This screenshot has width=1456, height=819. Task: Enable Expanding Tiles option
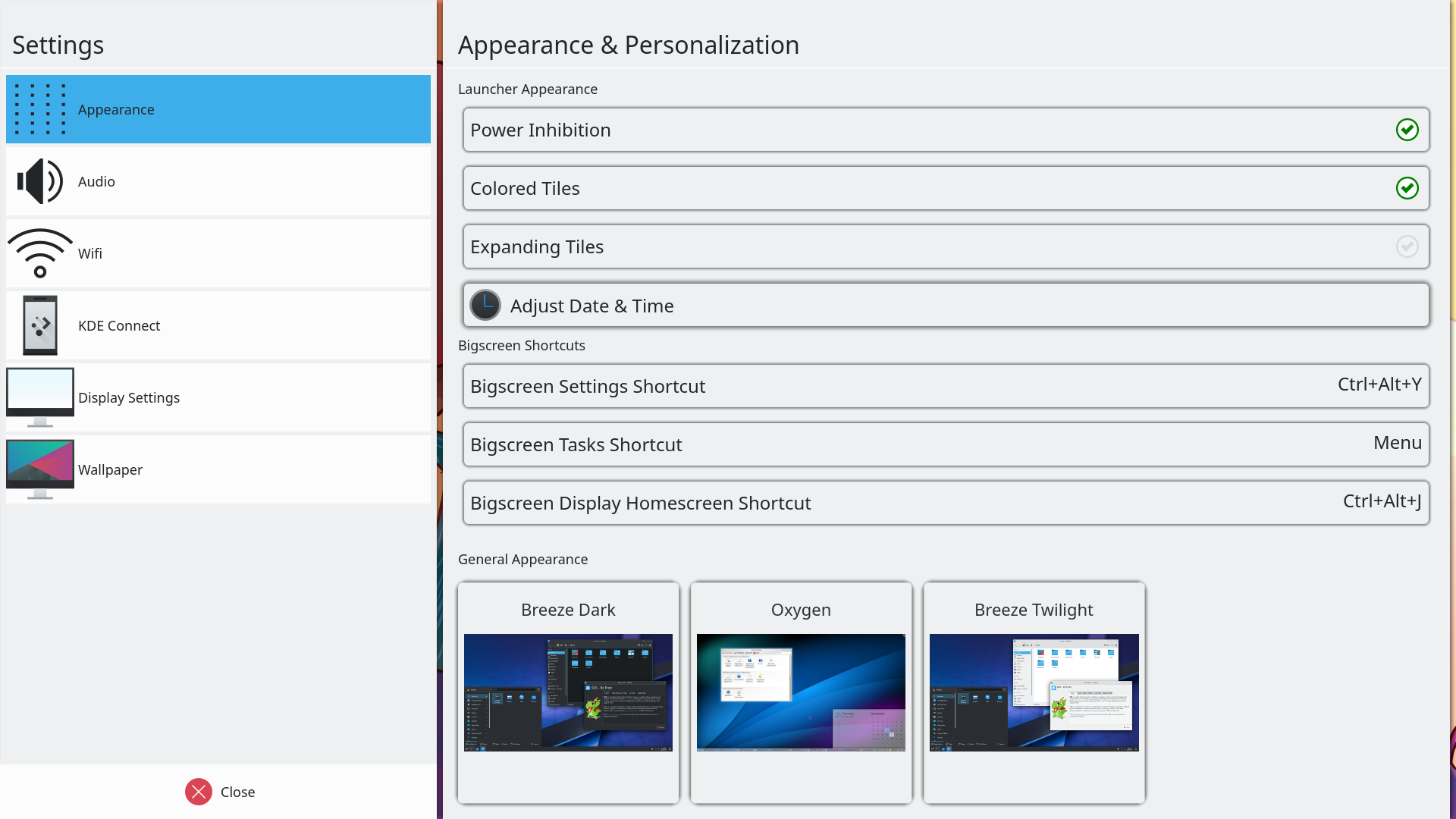[1407, 246]
